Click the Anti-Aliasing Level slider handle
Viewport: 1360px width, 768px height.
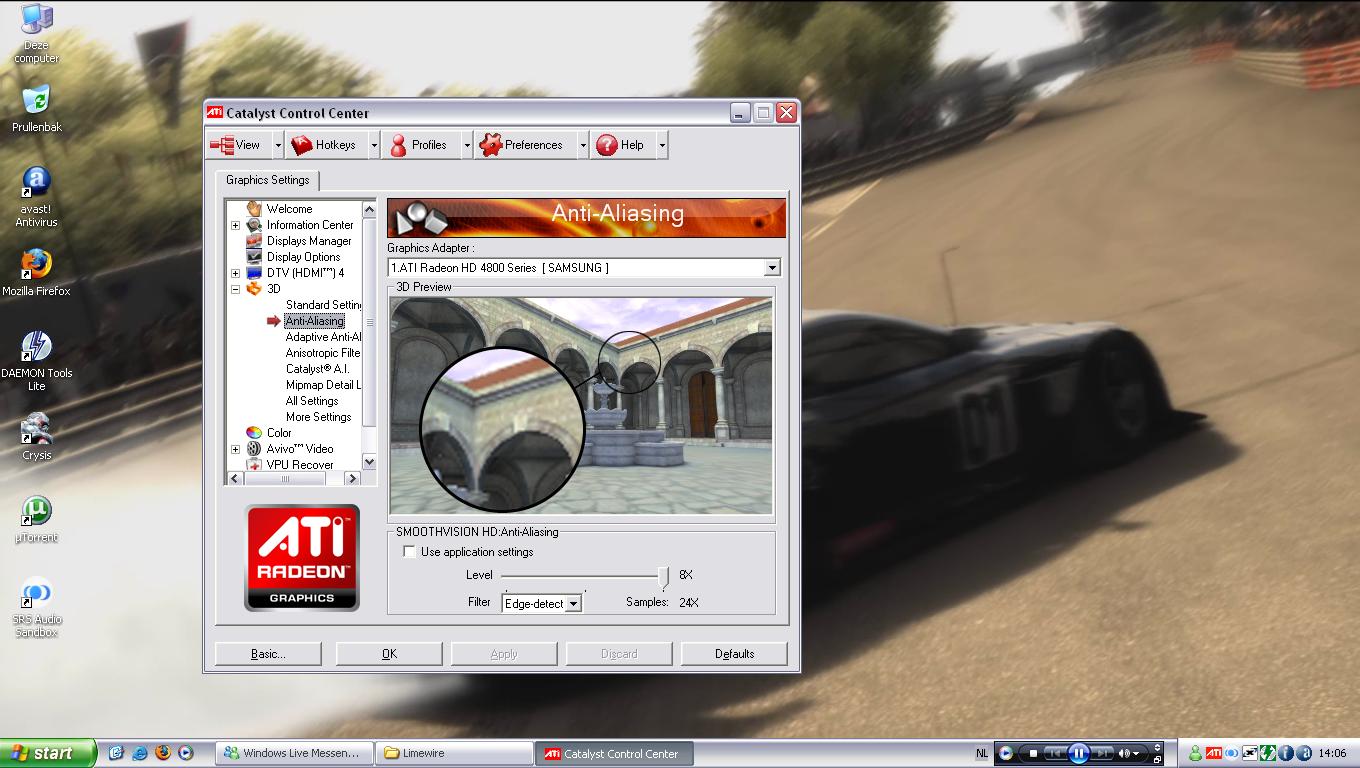[663, 577]
